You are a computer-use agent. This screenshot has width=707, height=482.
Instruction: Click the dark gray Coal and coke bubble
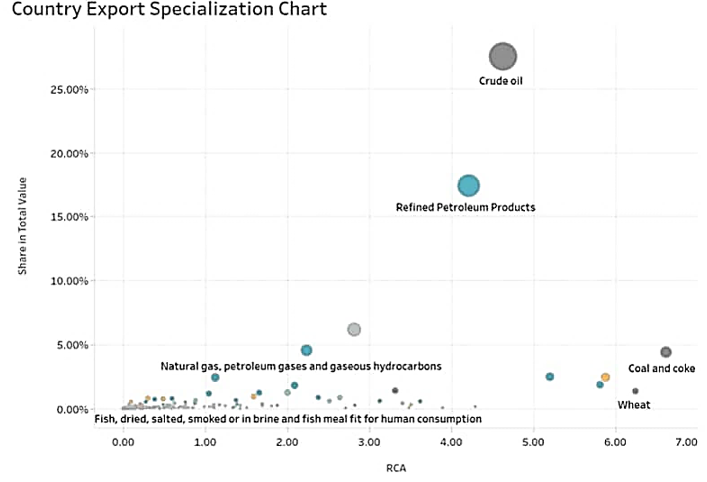[x=665, y=352]
